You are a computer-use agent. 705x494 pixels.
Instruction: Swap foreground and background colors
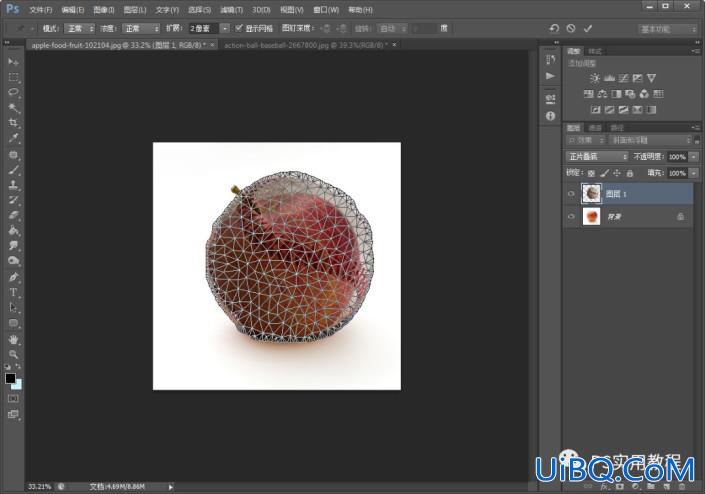coord(18,366)
